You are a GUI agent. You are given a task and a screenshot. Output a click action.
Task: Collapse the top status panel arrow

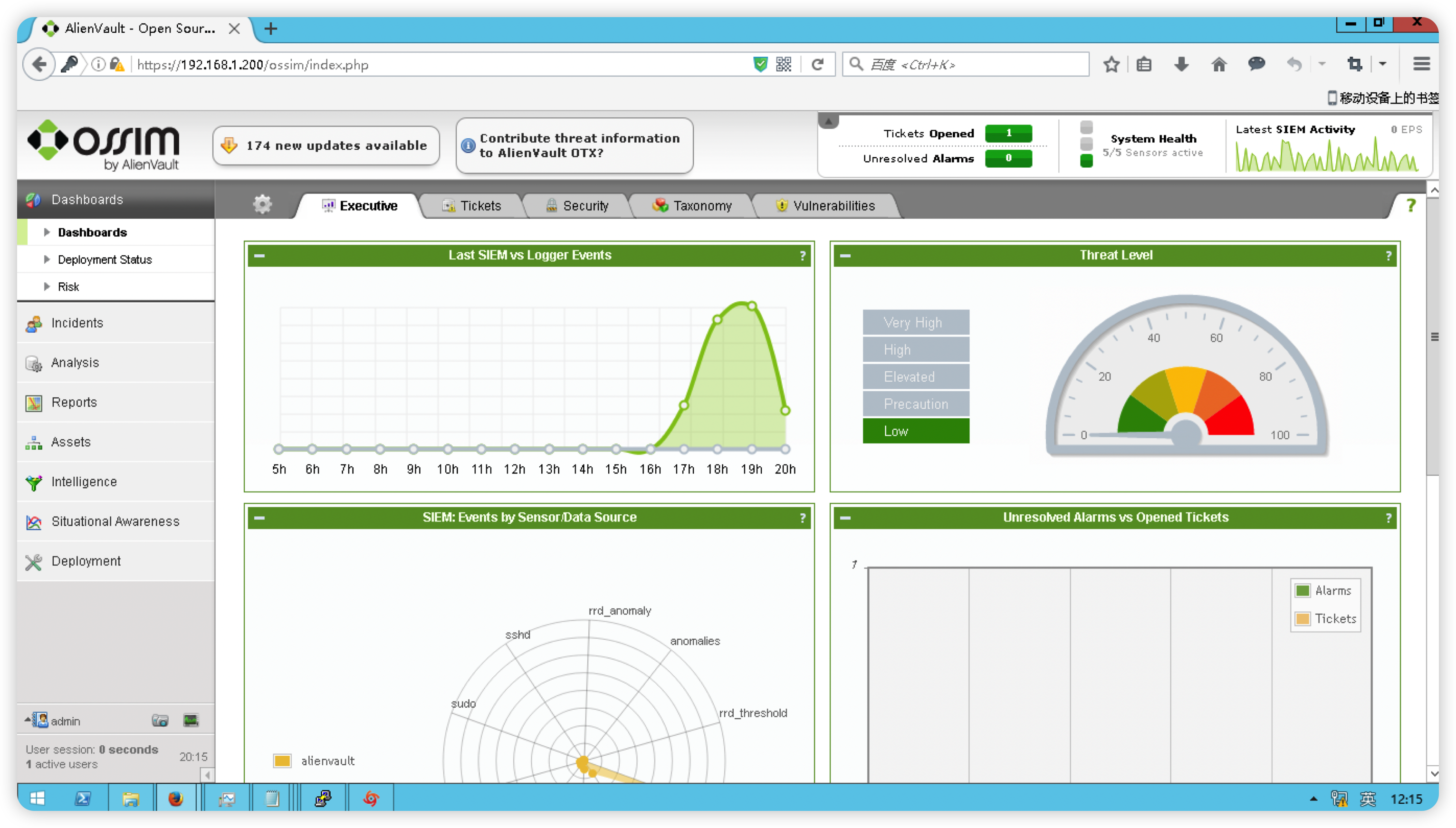[x=828, y=121]
